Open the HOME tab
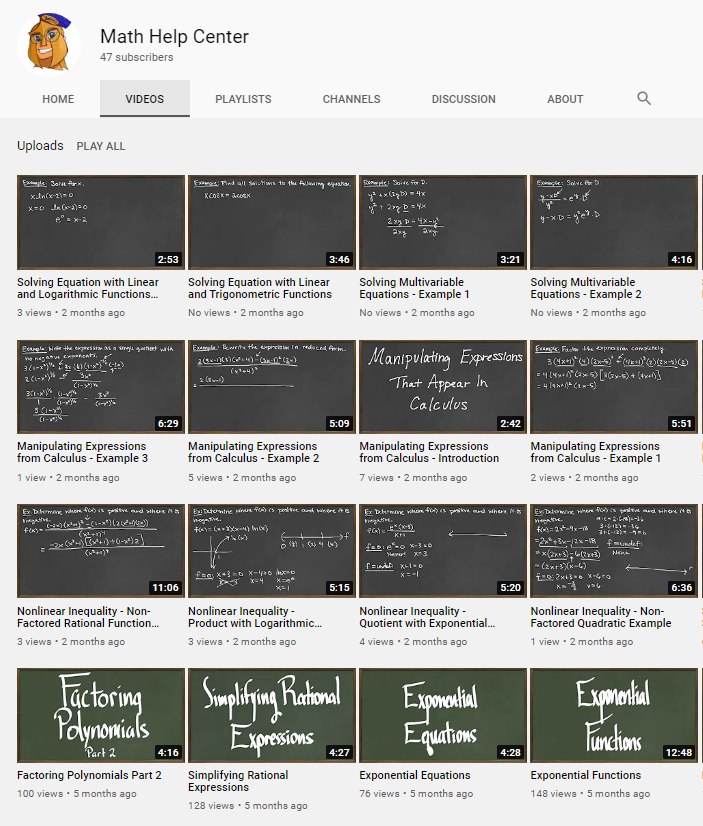 coord(58,99)
